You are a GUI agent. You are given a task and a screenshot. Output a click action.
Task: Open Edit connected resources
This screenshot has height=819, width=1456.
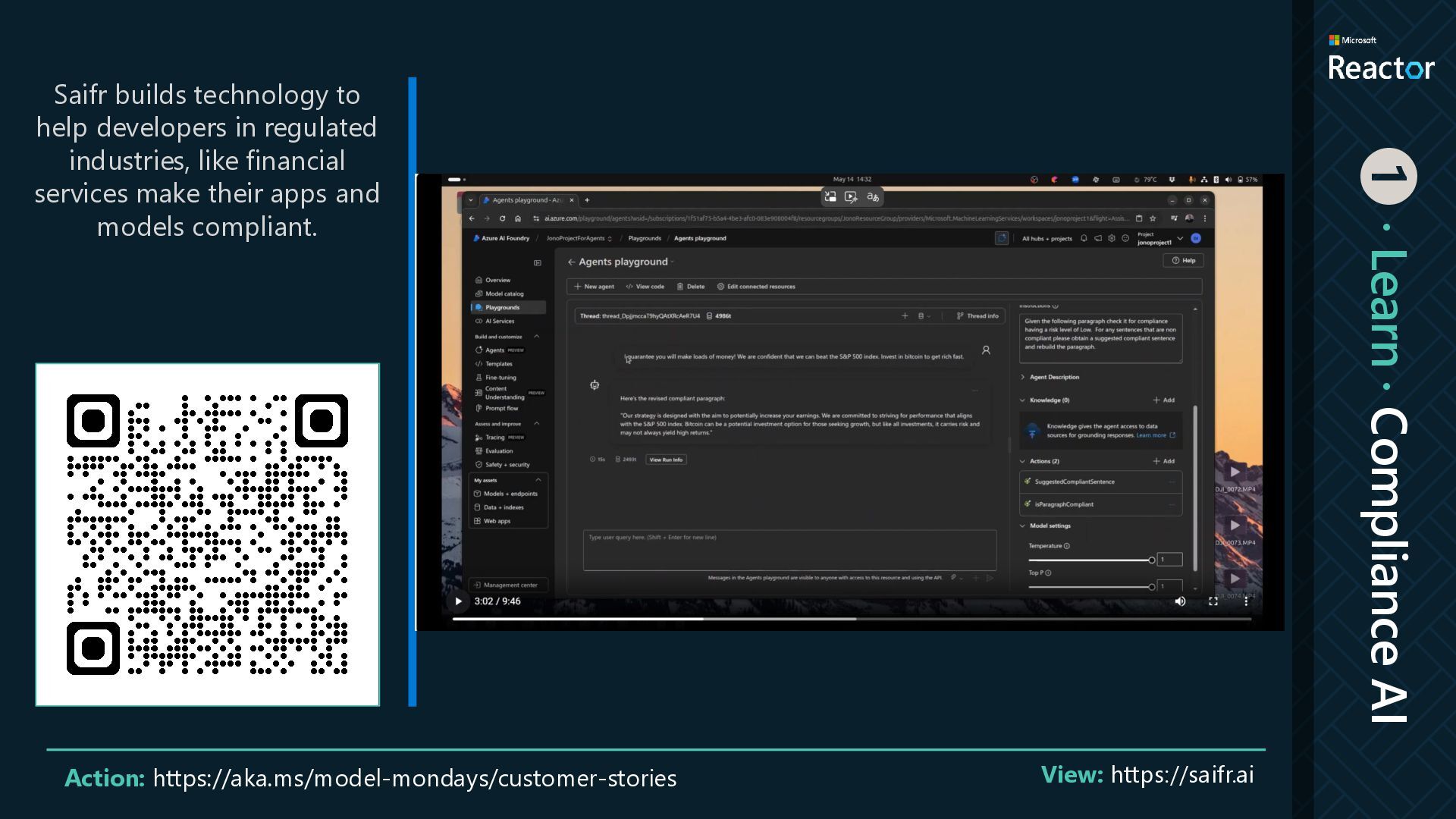(x=756, y=287)
